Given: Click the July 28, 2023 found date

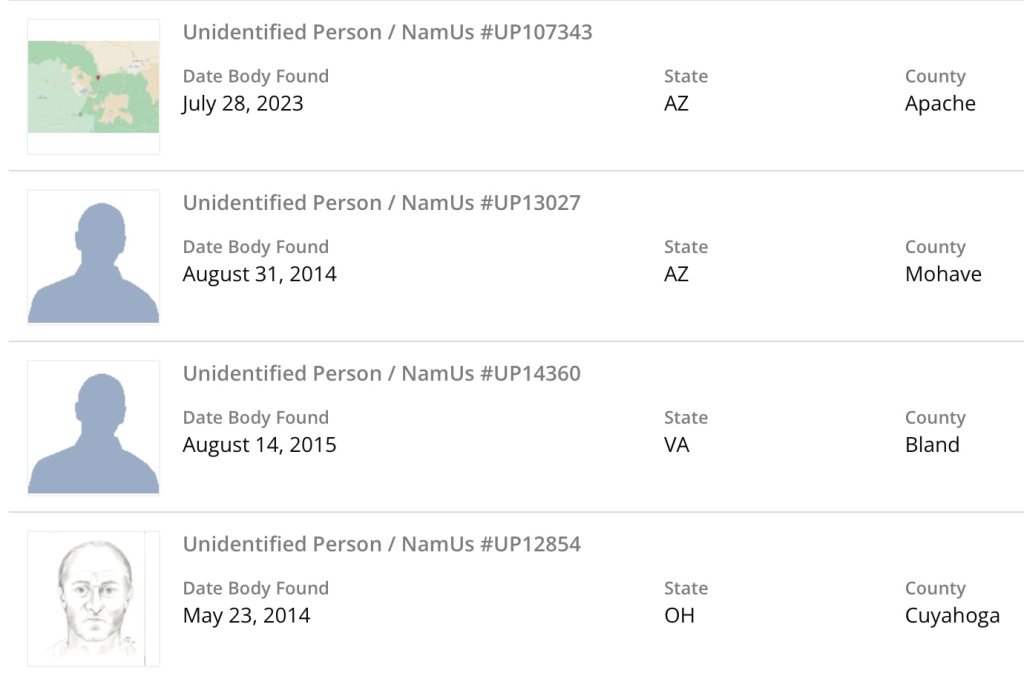Looking at the screenshot, I should [243, 104].
